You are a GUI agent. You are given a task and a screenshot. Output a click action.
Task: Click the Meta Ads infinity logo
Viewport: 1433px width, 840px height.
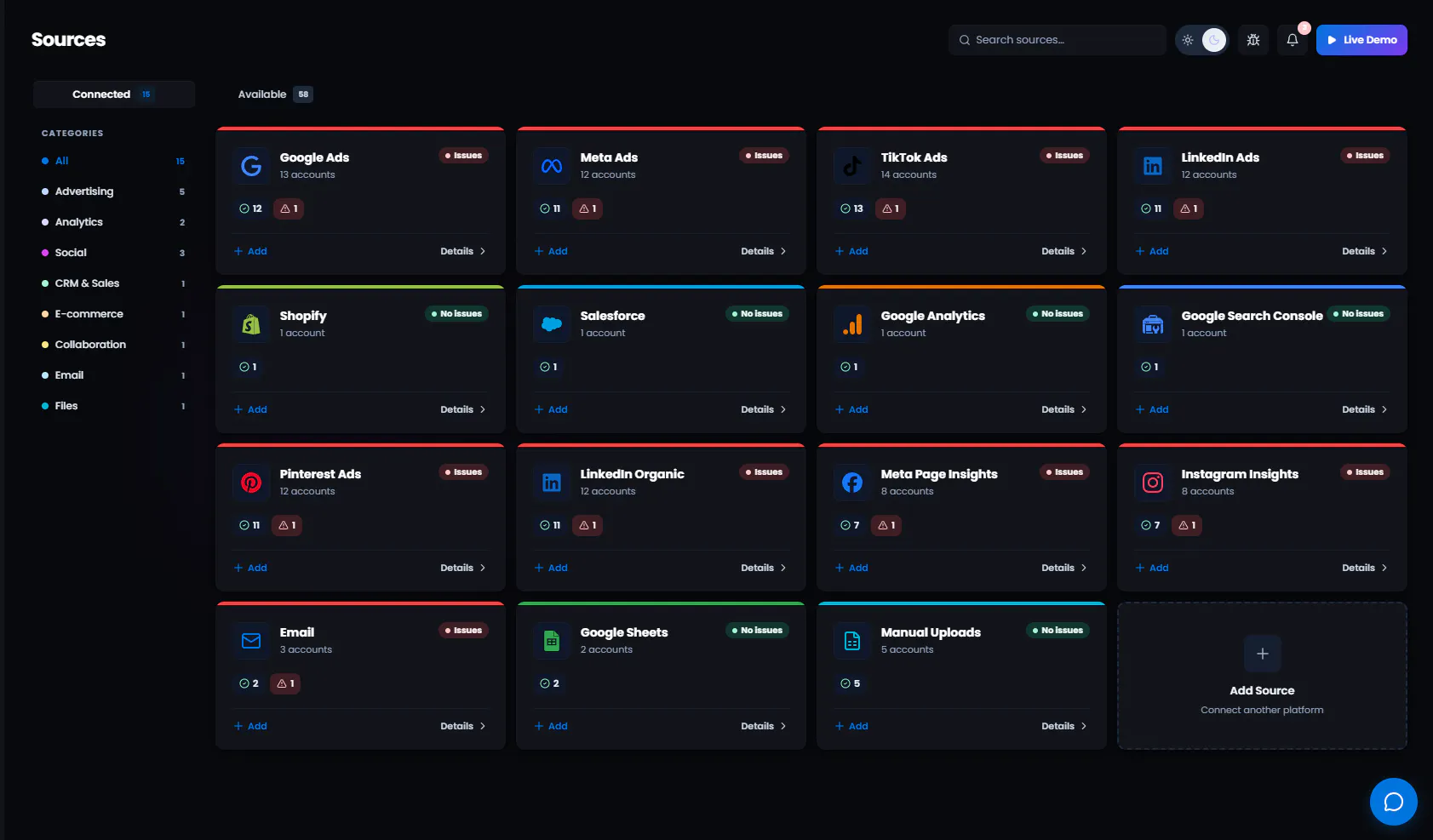(552, 166)
